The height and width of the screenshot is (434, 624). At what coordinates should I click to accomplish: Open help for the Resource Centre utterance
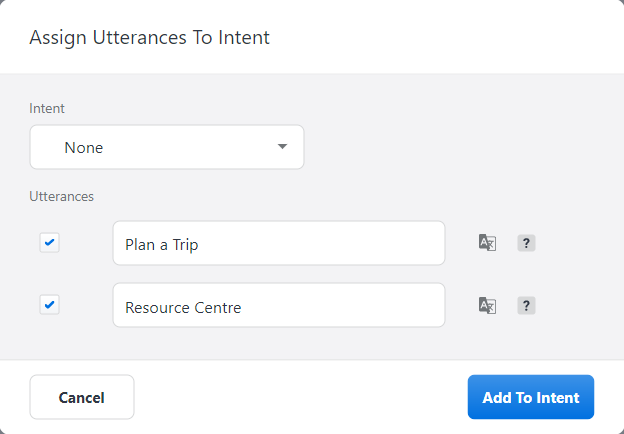(x=526, y=305)
